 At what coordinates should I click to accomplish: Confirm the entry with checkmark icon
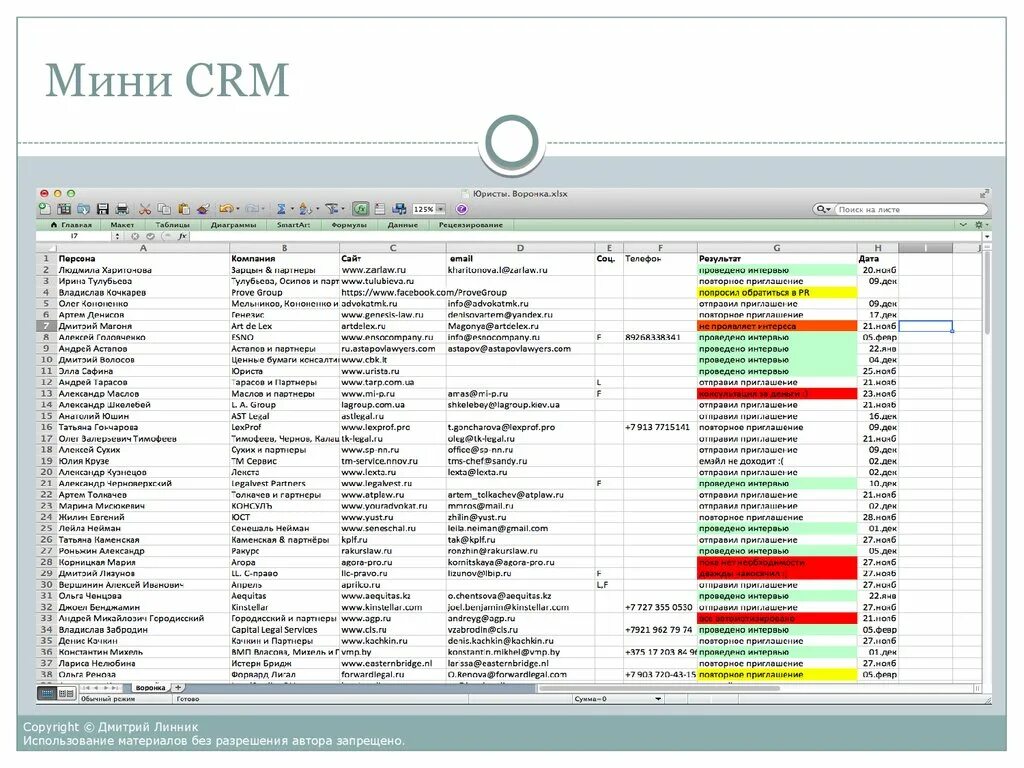150,236
